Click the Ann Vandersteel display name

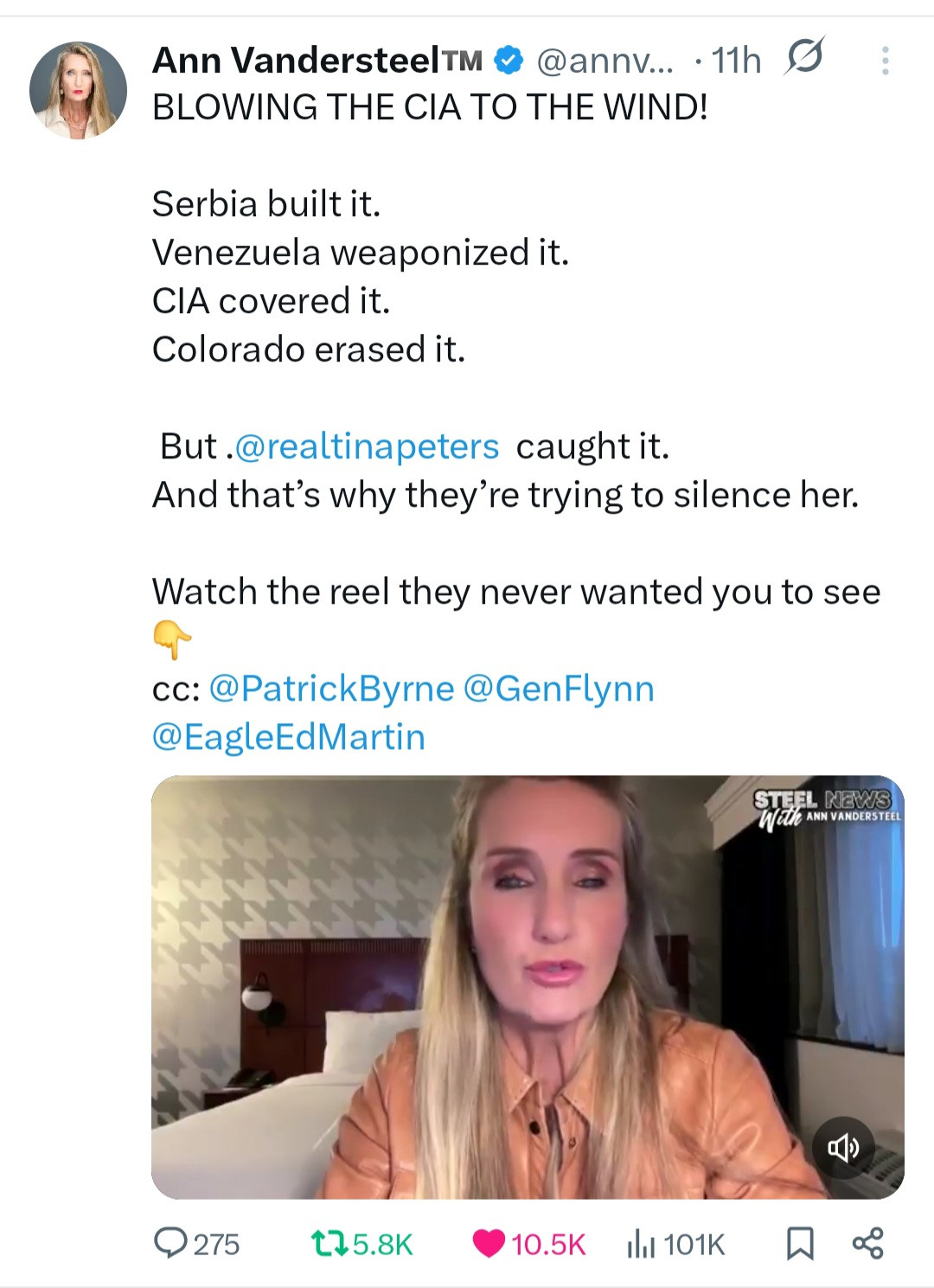pos(296,61)
